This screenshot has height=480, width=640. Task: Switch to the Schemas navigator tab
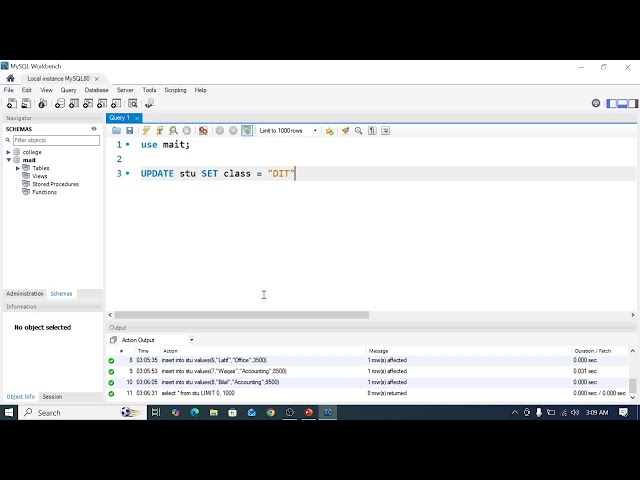pos(61,294)
